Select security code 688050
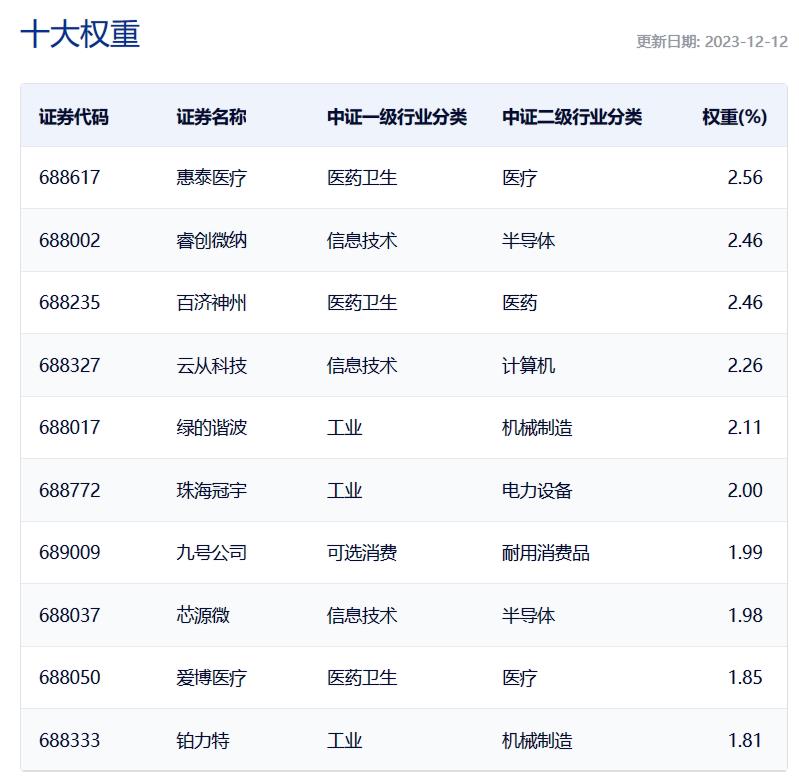The height and width of the screenshot is (778, 799). pos(70,678)
